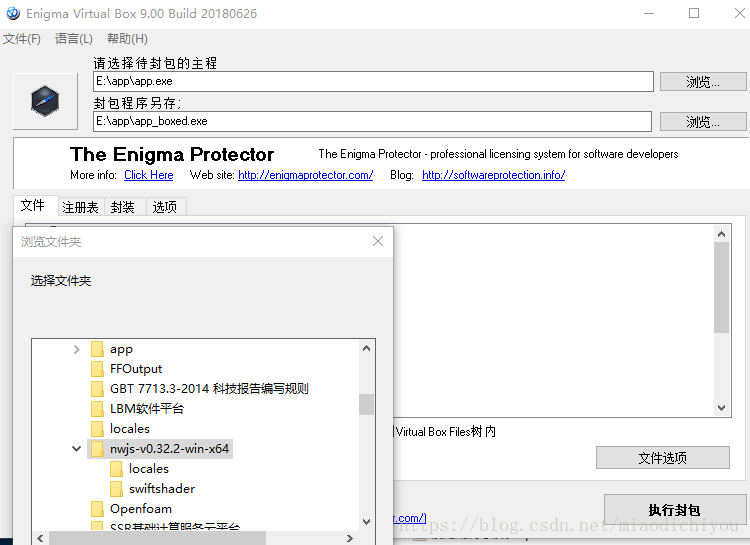Screen dimensions: 750x545
Task: Click the Enigma Virtual Box title bar icon
Action: click(x=13, y=13)
